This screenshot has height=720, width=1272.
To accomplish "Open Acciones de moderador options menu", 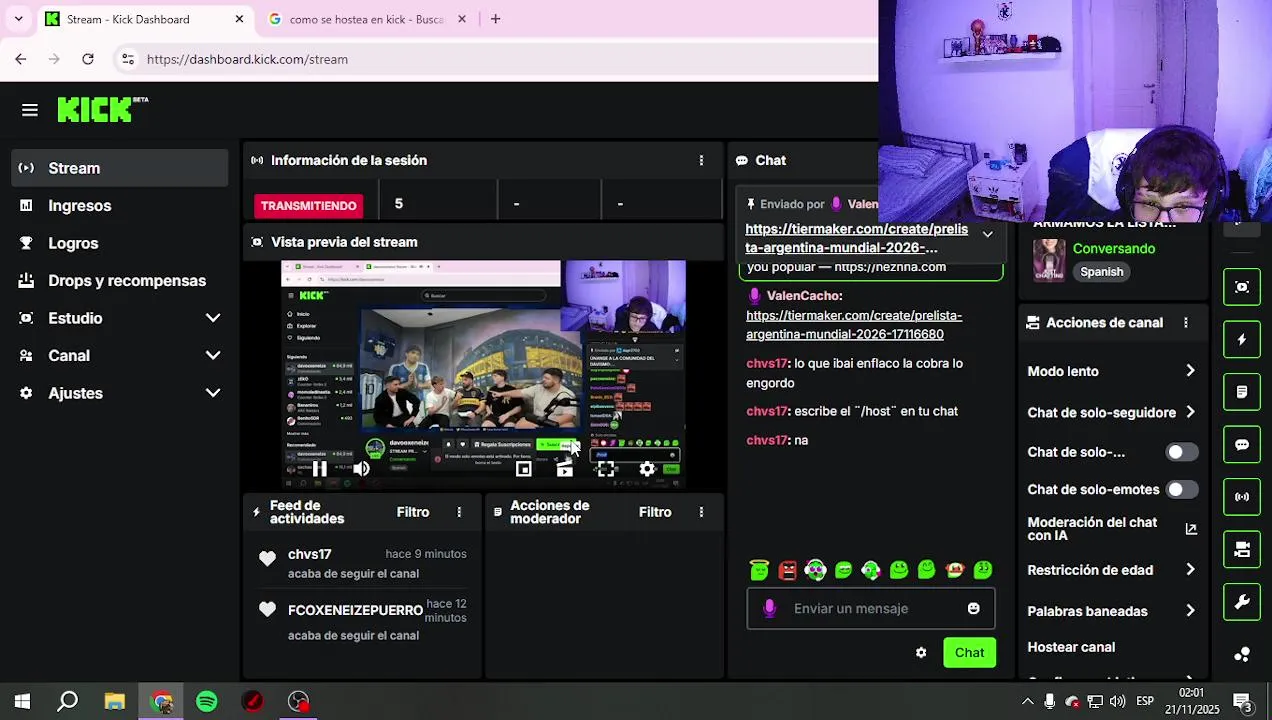I will pos(701,512).
